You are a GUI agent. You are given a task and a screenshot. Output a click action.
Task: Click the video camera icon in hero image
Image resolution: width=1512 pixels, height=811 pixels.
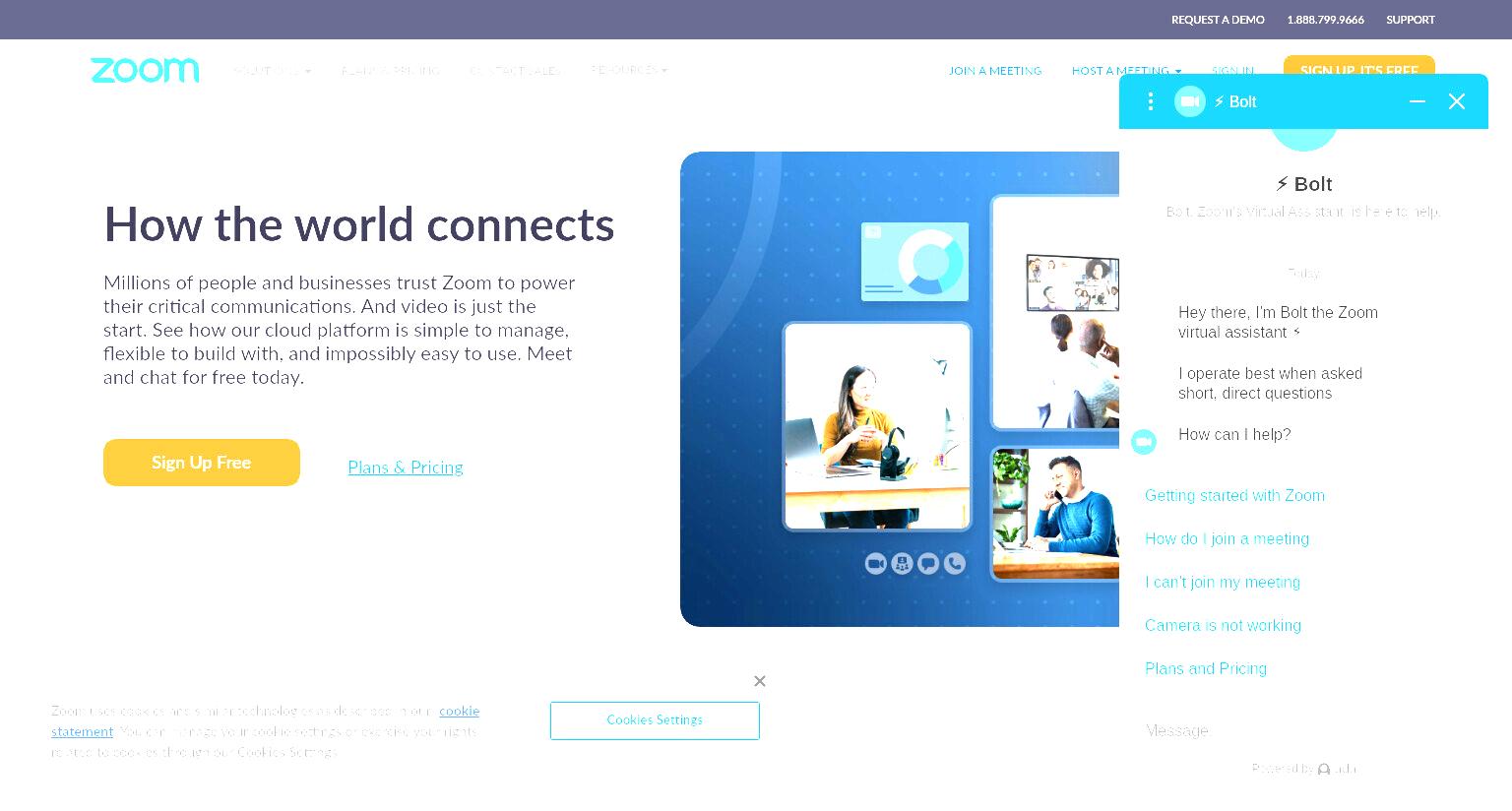tap(876, 563)
